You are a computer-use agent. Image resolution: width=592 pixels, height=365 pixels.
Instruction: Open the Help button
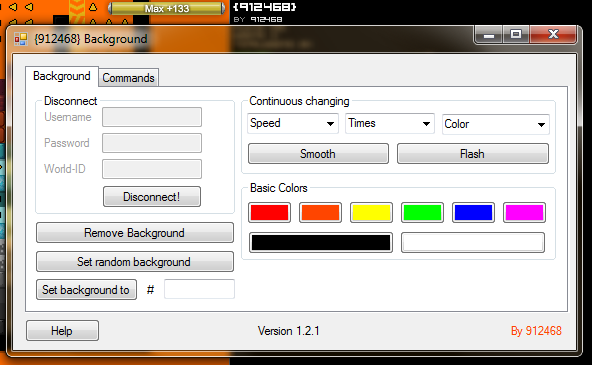coord(62,331)
